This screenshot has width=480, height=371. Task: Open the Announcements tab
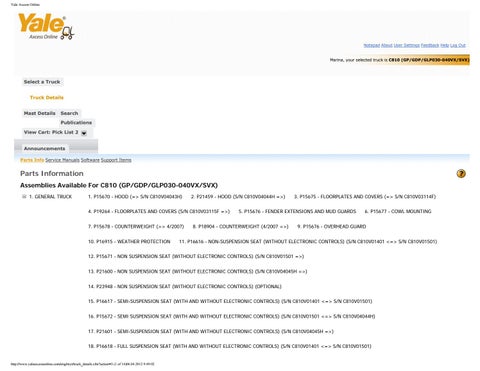pyautogui.click(x=45, y=149)
